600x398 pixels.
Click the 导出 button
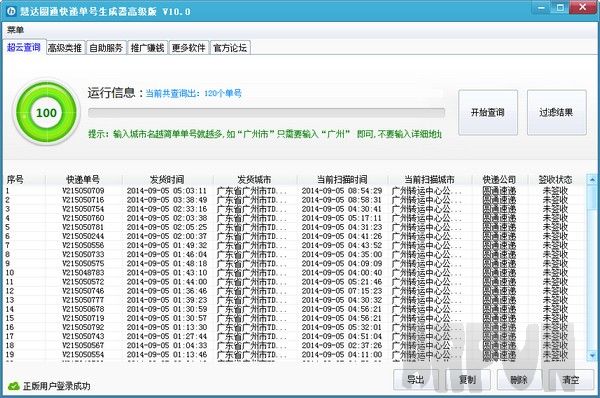click(416, 380)
